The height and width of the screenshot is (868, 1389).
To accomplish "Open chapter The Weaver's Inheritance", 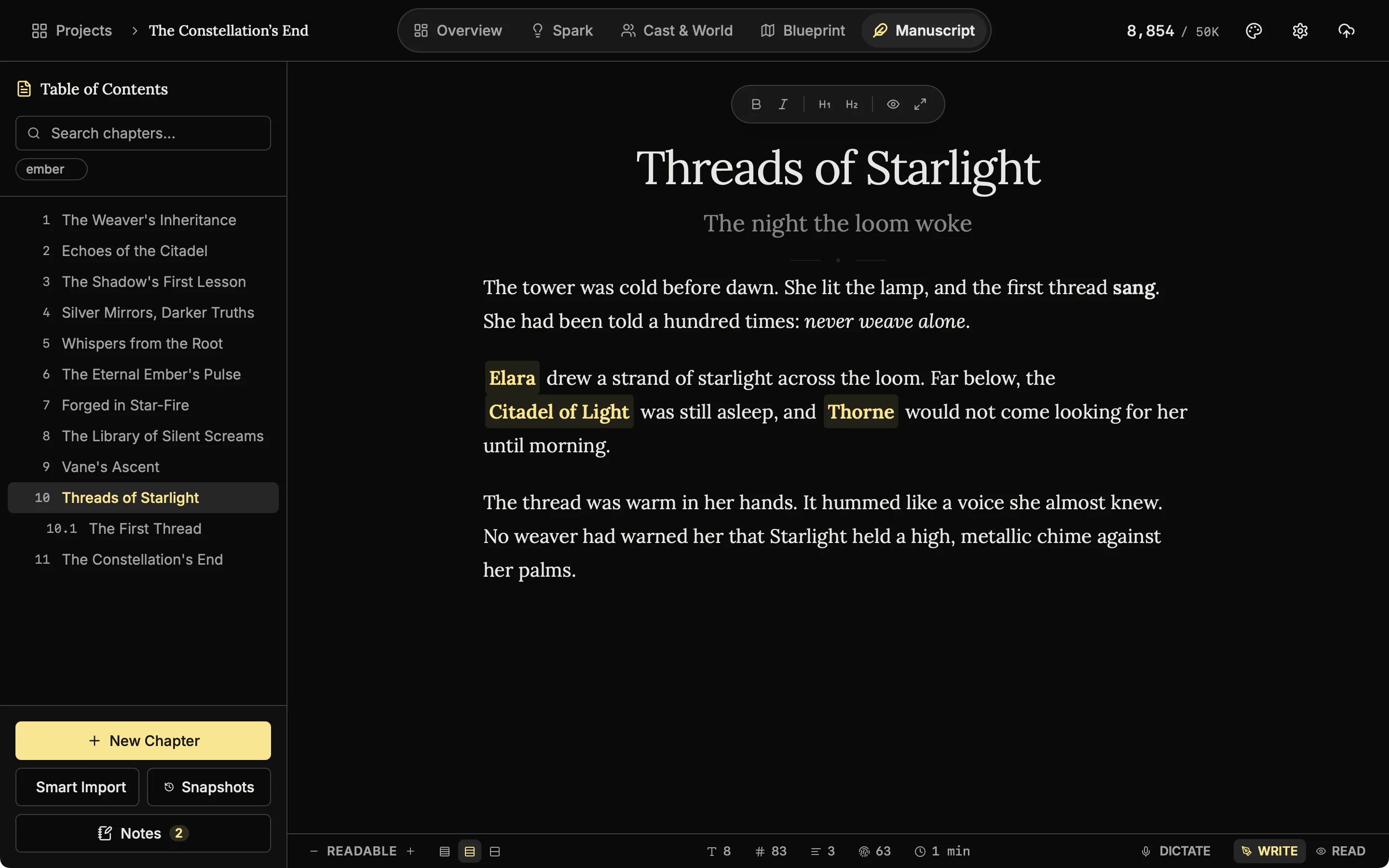I will point(143,220).
